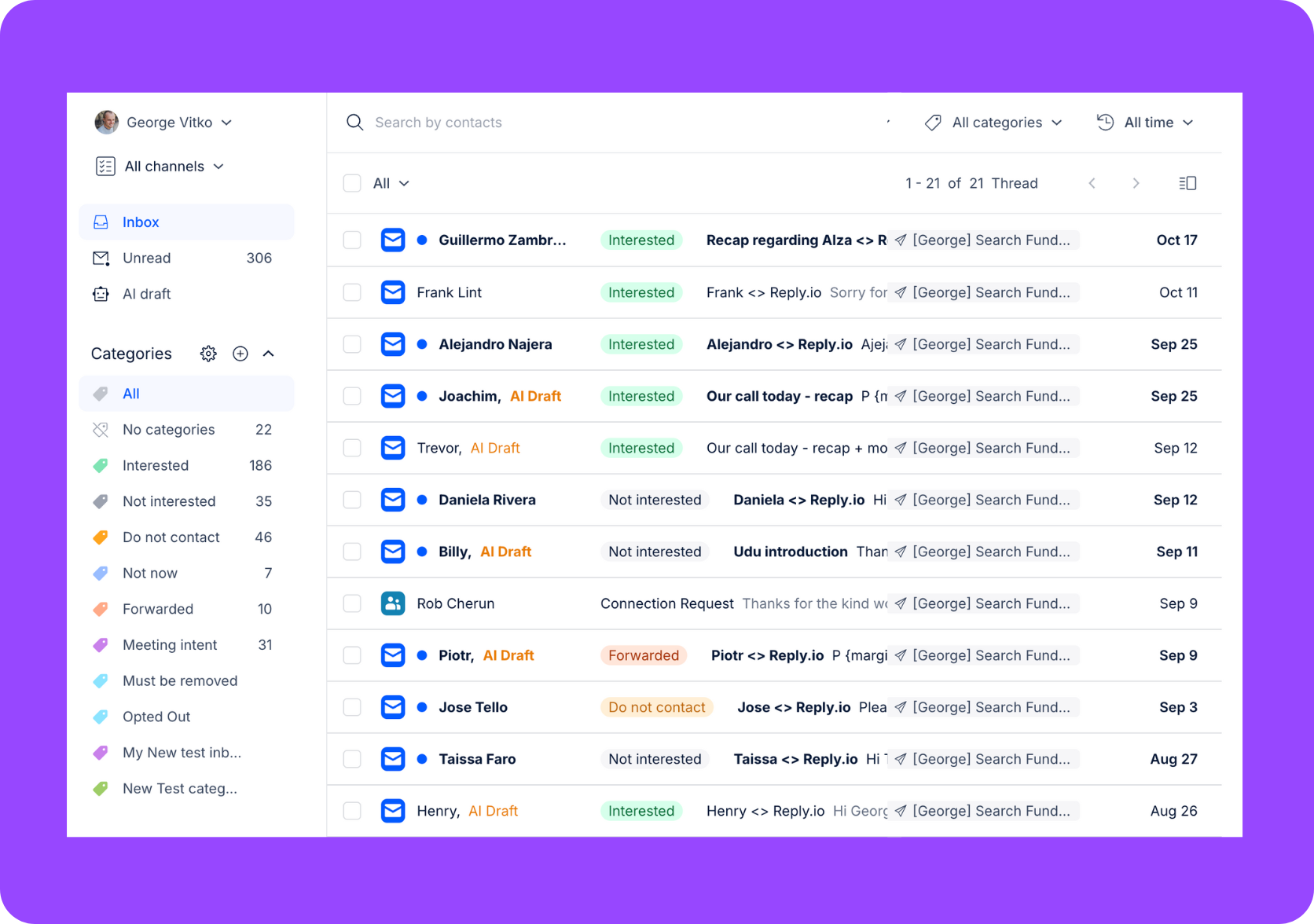Focus the Search by contacts field
1314x924 pixels.
[621, 123]
